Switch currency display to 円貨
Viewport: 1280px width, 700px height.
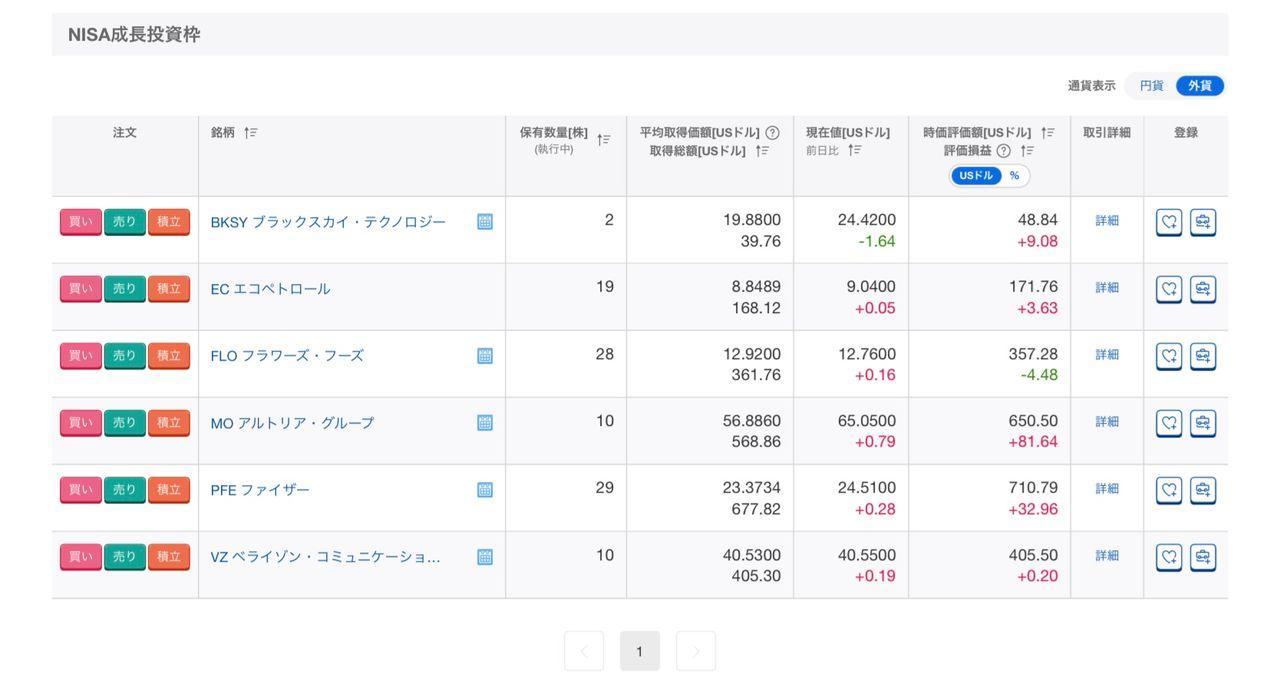click(x=1151, y=86)
